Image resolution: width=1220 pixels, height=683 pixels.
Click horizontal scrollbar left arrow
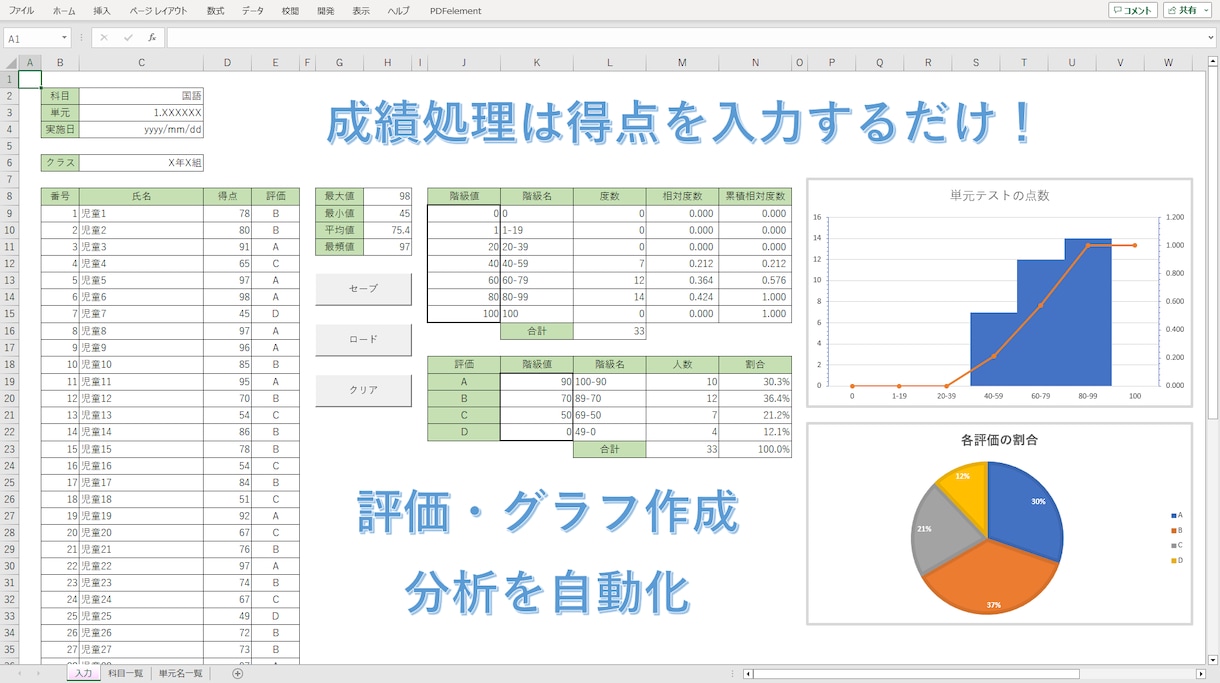click(748, 674)
